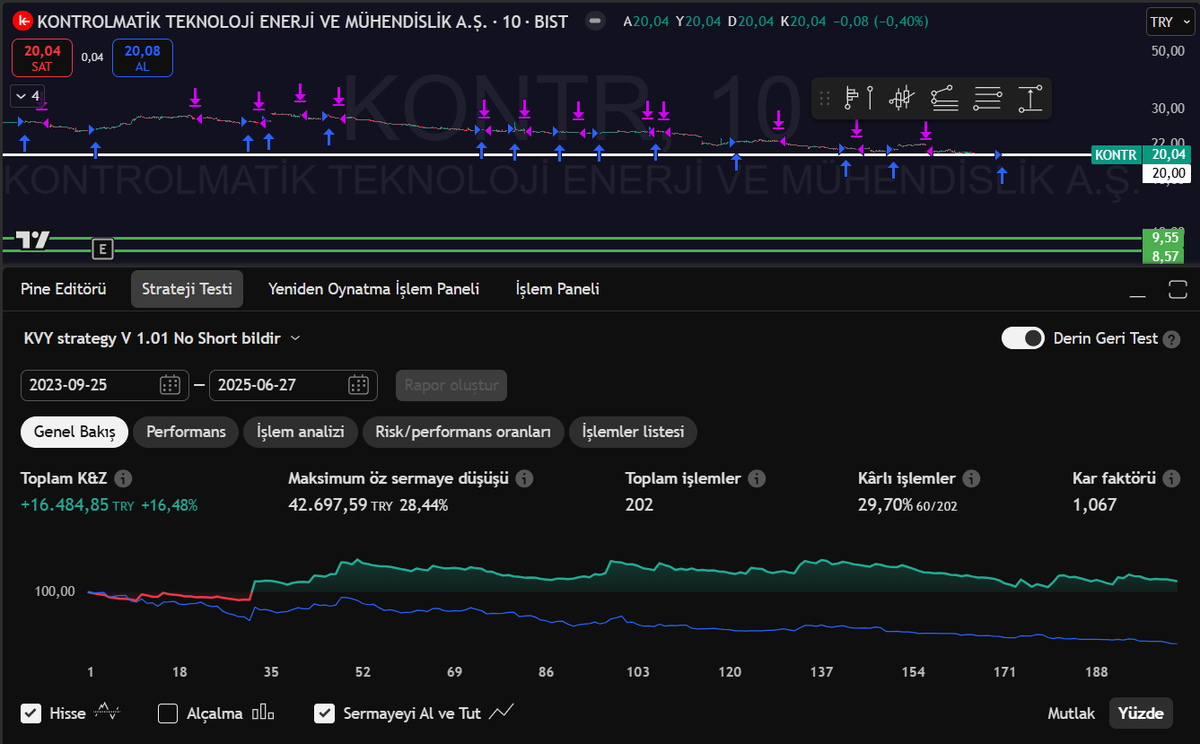Open Yeniden Oynatma İşlem Paneli tab

click(374, 289)
